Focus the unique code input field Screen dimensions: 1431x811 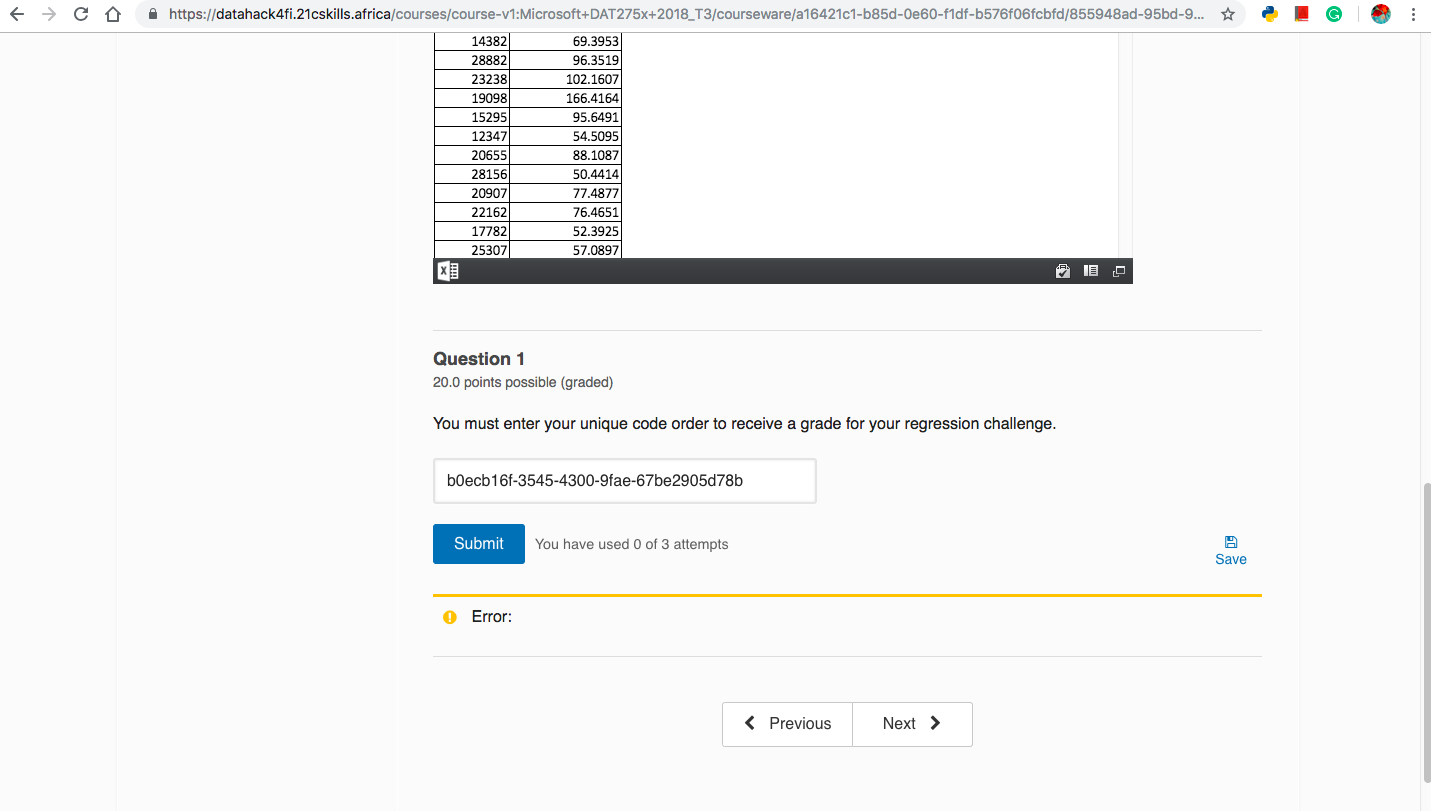(x=625, y=481)
